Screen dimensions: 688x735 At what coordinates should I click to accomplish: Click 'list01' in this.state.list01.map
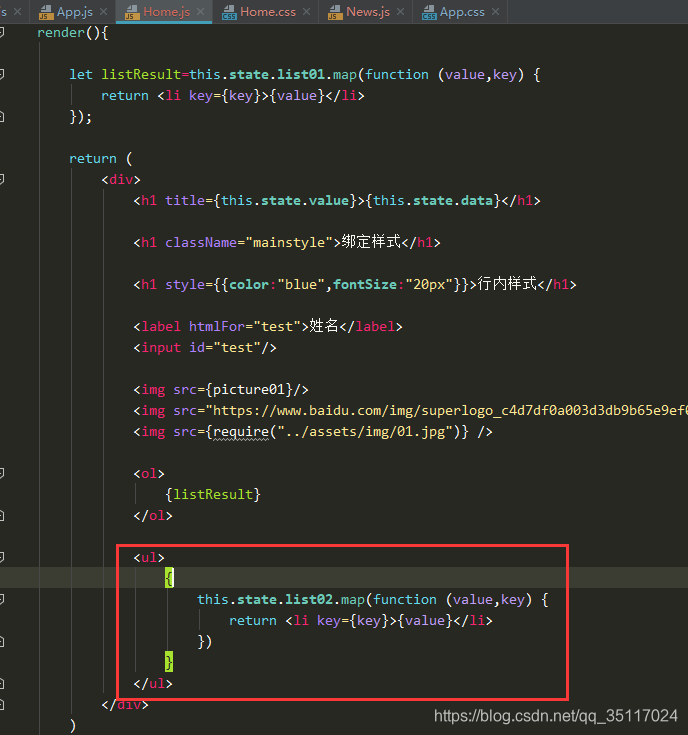point(300,75)
